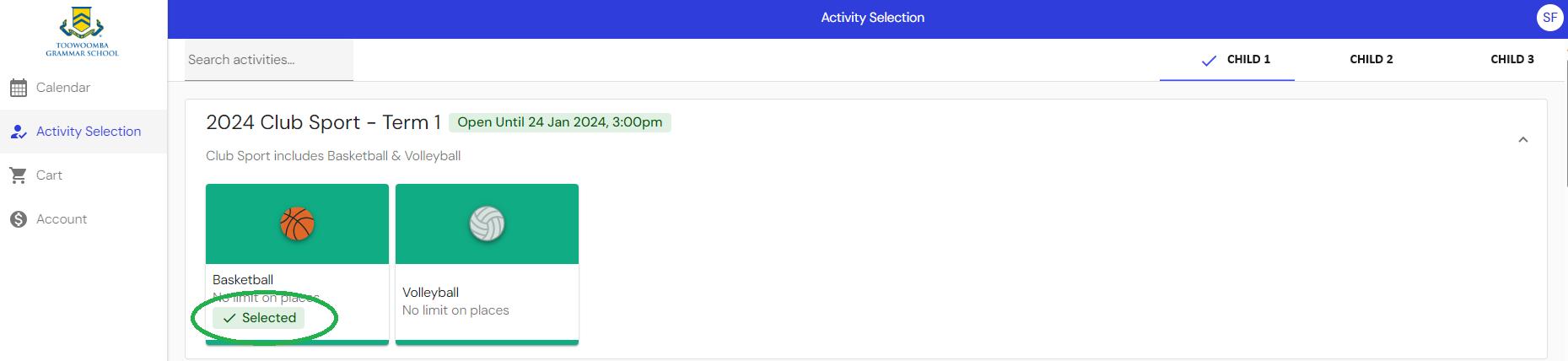Image resolution: width=1568 pixels, height=361 pixels.
Task: Click the Account dollar icon
Action: (x=18, y=219)
